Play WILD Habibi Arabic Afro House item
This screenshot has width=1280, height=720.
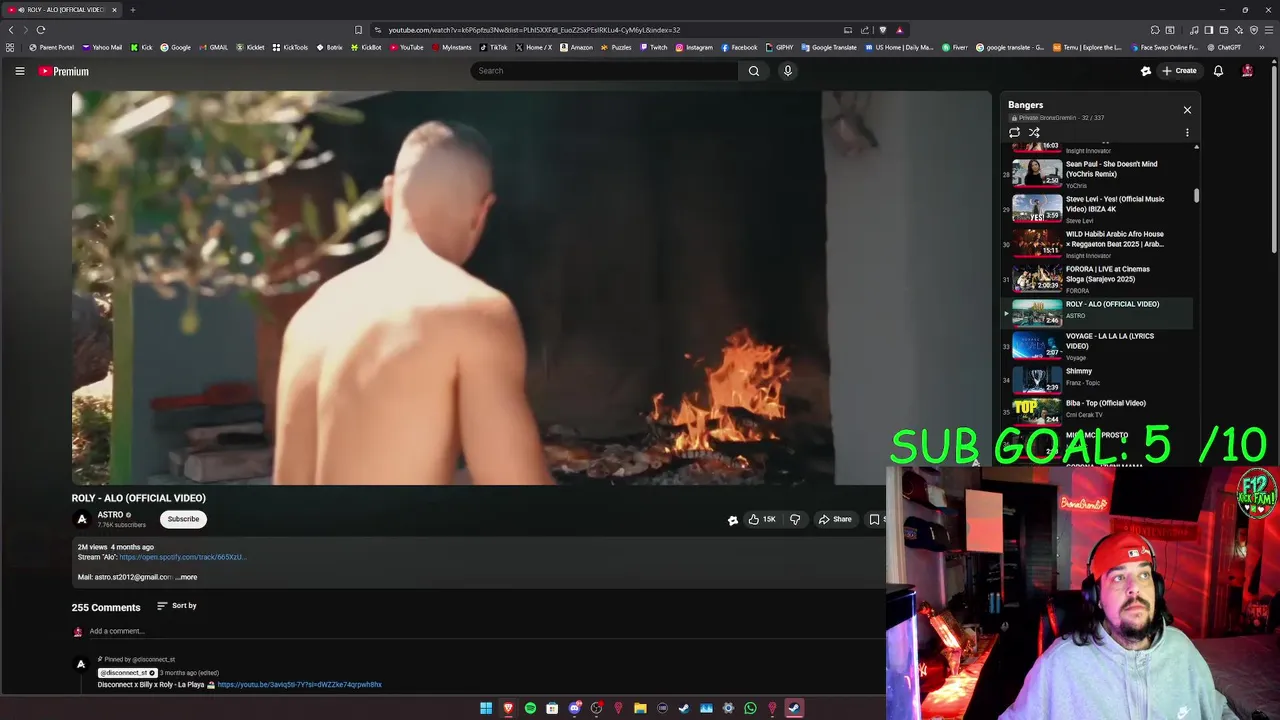pos(1098,244)
